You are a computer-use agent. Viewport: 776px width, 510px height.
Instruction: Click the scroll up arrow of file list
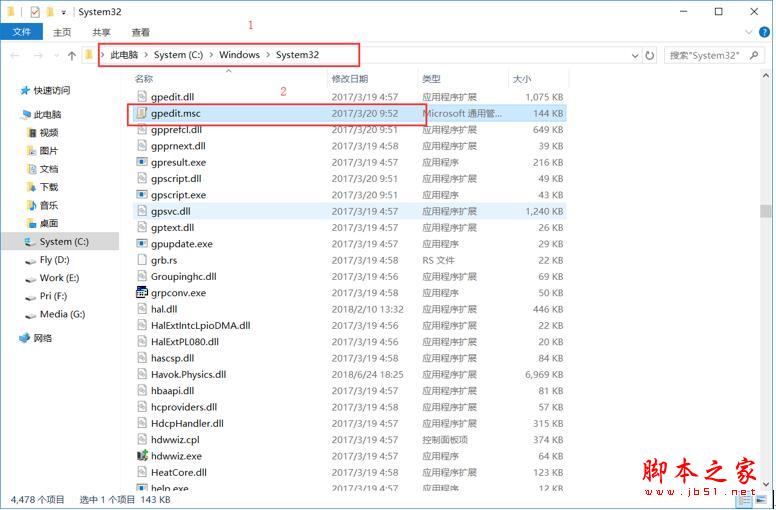point(766,77)
